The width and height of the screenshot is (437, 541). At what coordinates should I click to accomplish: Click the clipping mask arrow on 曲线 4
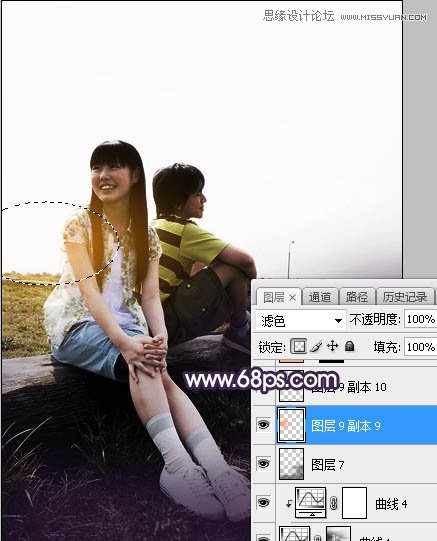pyautogui.click(x=289, y=504)
